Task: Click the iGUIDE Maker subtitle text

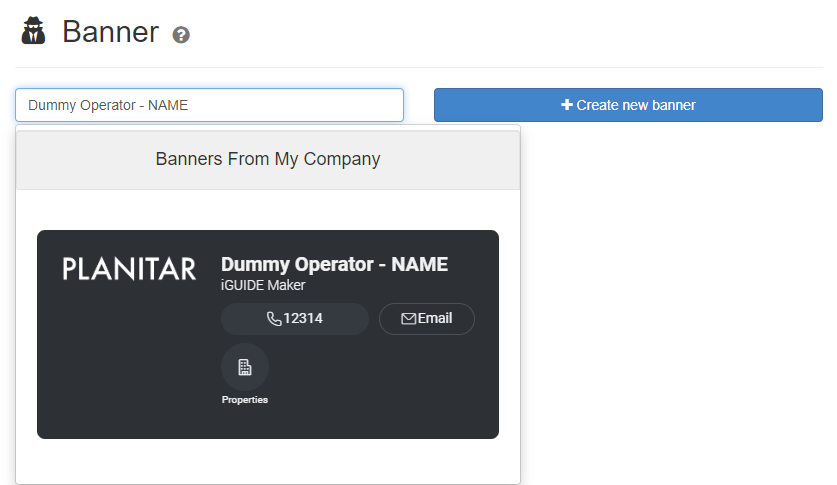Action: (263, 285)
